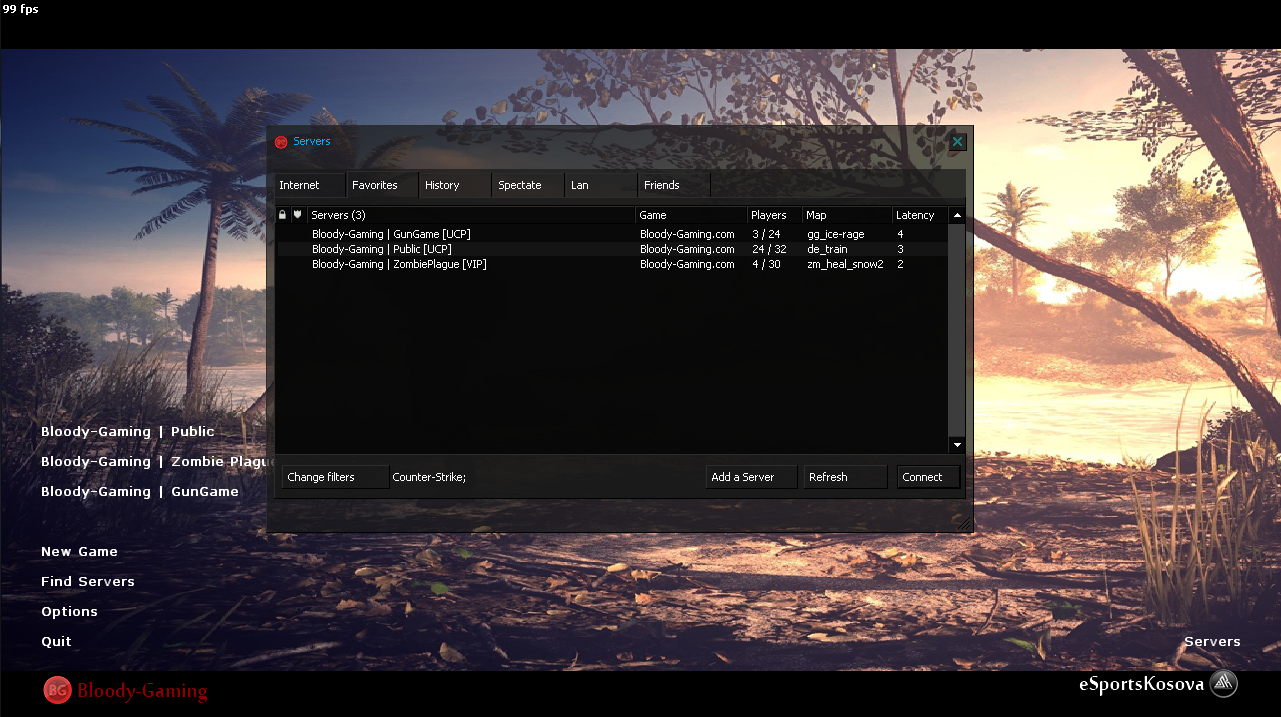
Task: Click the zm_heal_snow2 map cell
Action: point(845,264)
